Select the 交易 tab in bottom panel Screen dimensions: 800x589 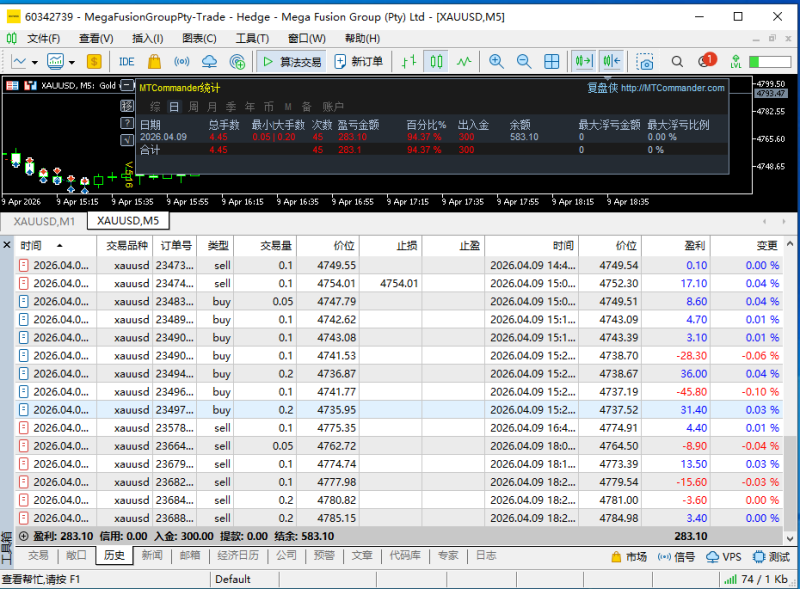click(38, 556)
